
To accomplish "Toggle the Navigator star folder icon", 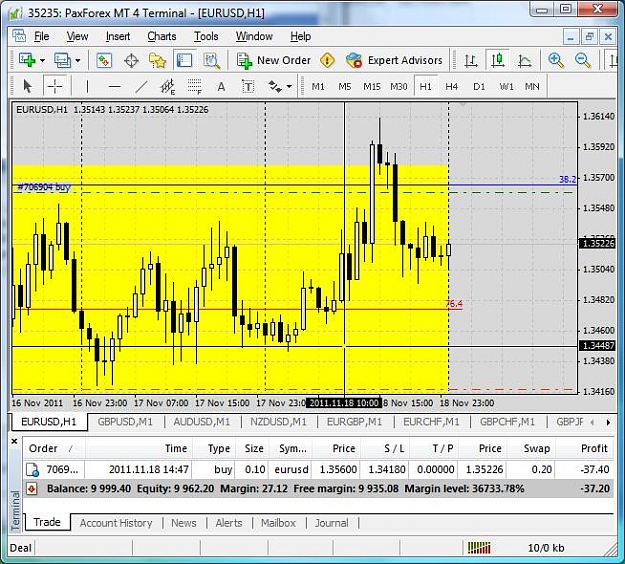I will [x=157, y=61].
